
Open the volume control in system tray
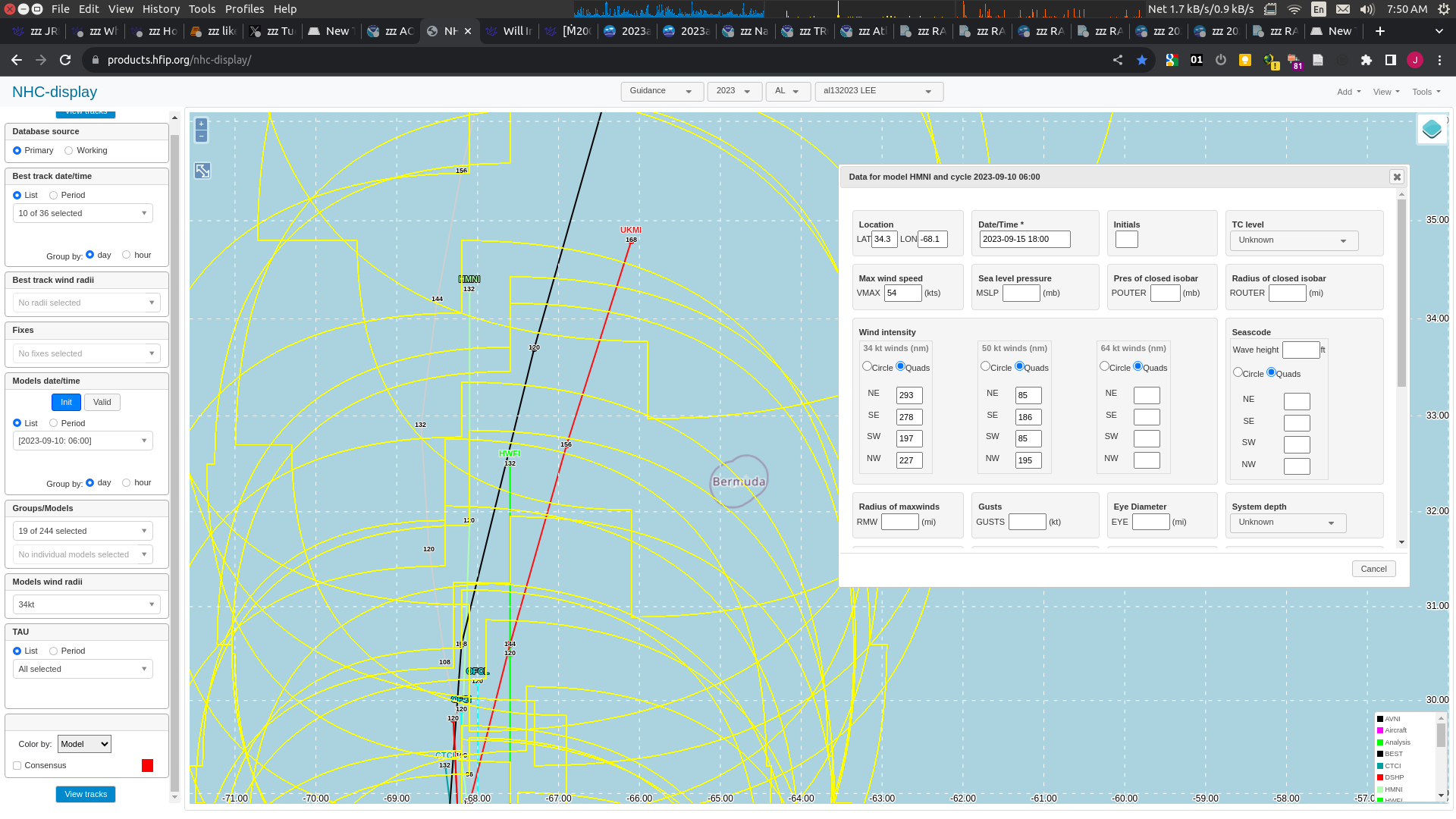pos(1367,9)
